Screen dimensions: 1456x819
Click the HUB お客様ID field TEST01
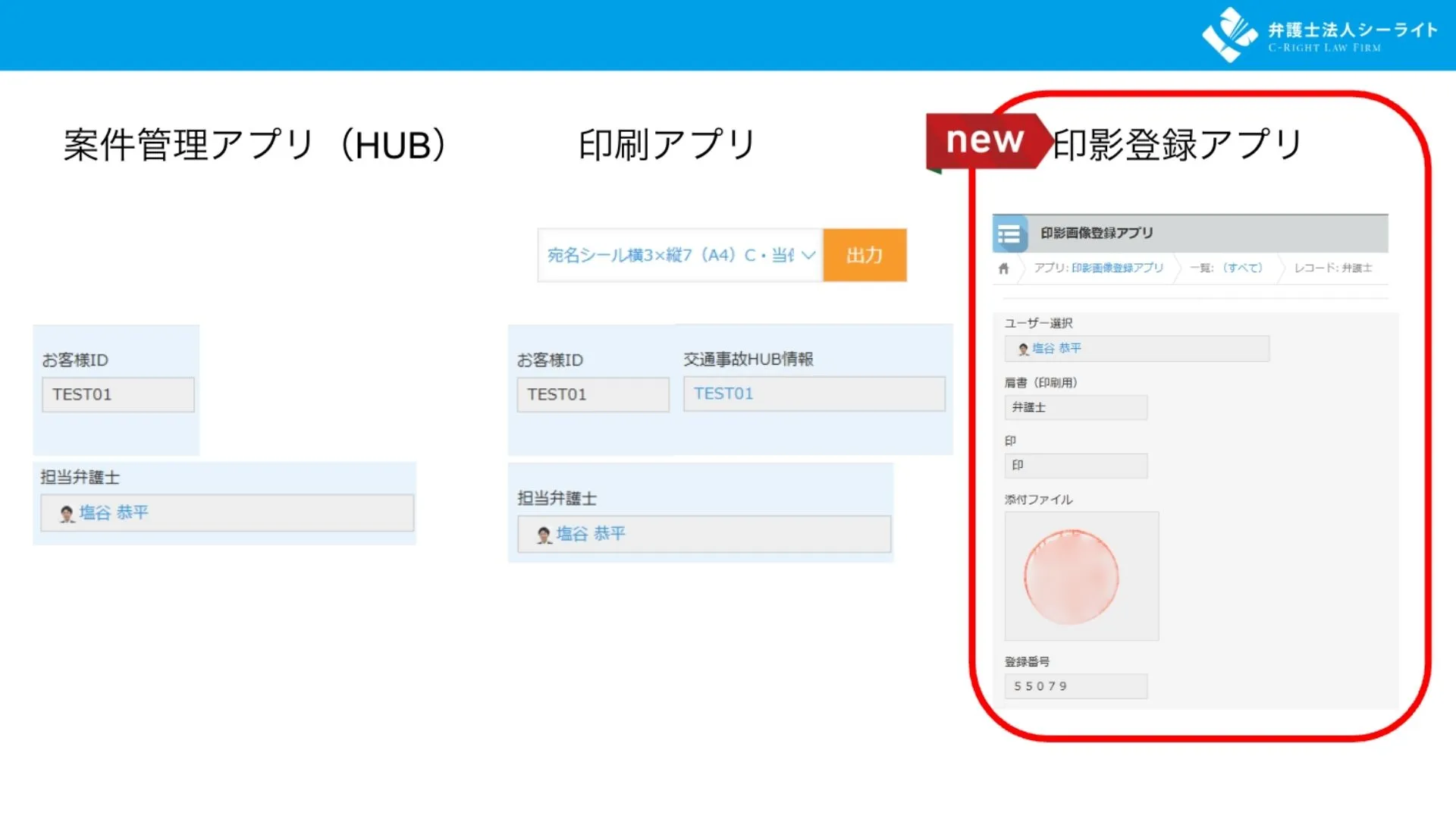pos(118,394)
